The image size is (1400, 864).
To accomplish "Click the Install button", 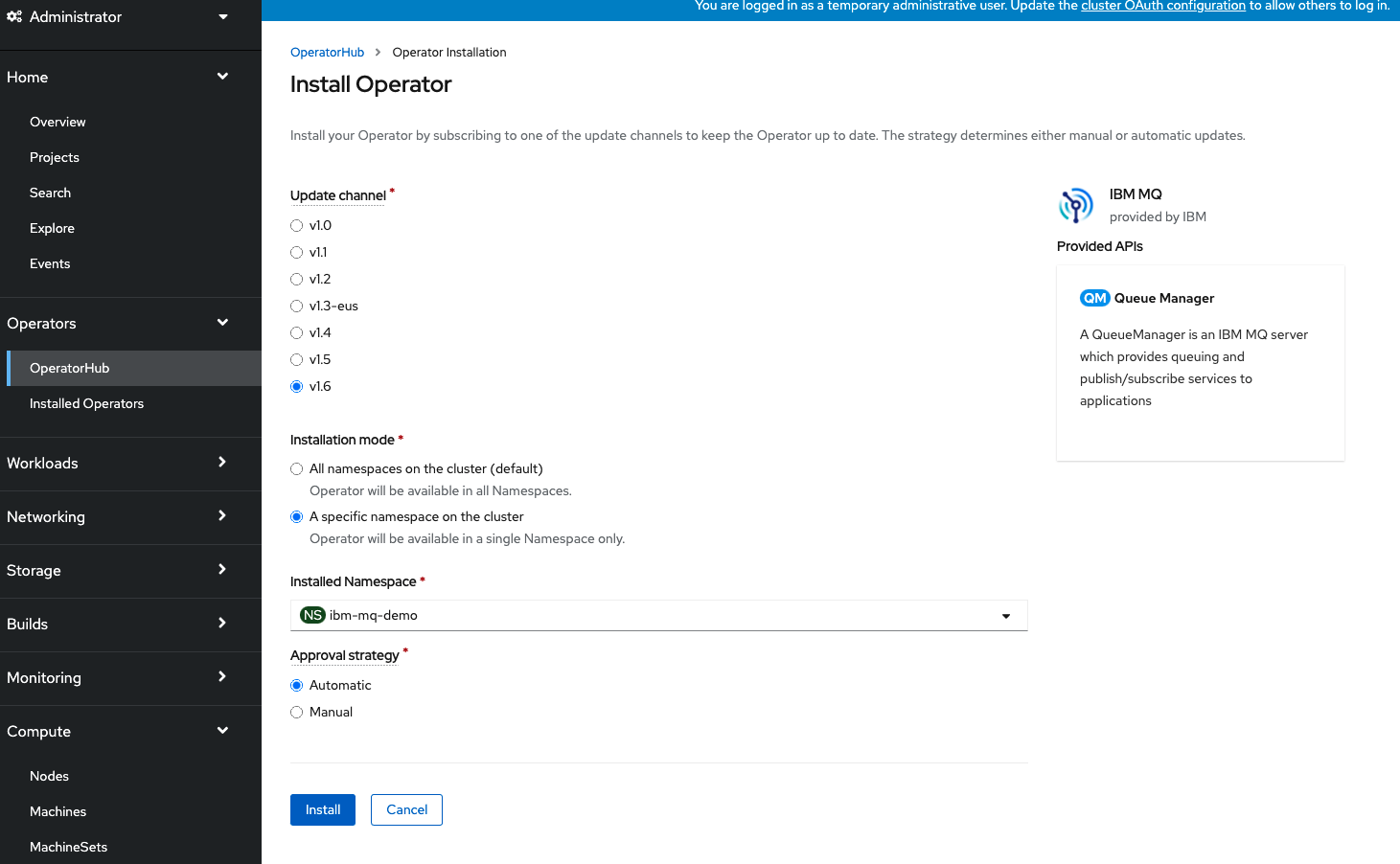I will tap(323, 810).
